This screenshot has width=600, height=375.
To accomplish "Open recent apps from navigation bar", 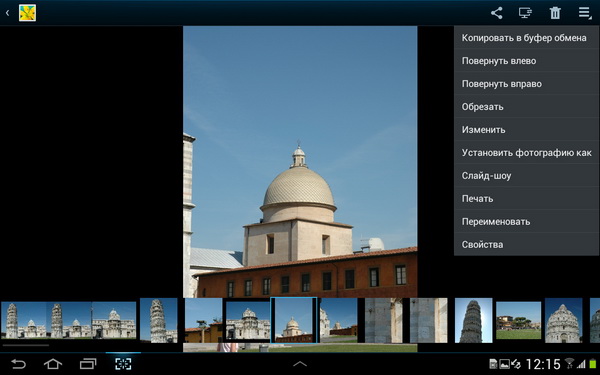I will tap(88, 364).
